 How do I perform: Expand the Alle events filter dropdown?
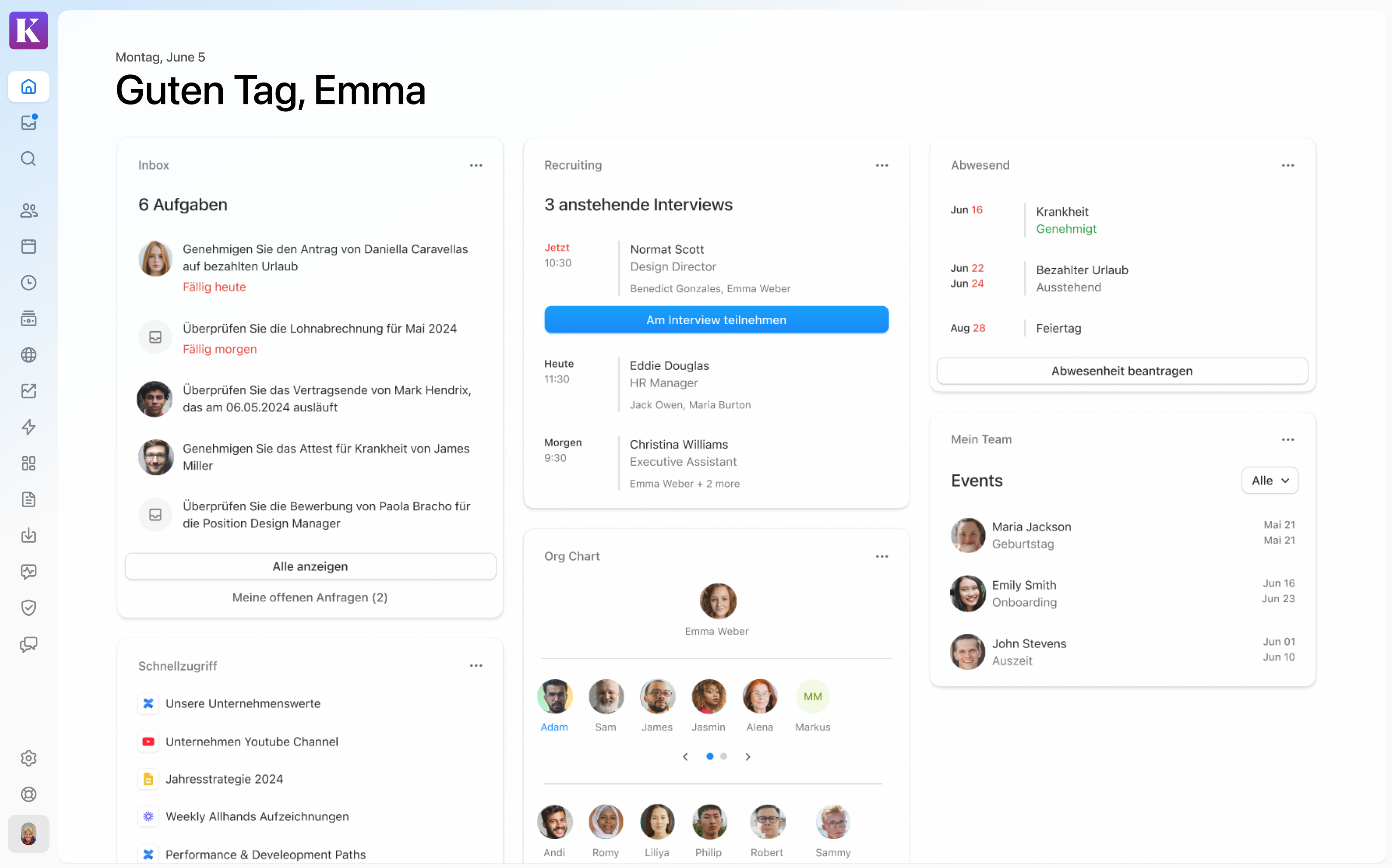1270,481
